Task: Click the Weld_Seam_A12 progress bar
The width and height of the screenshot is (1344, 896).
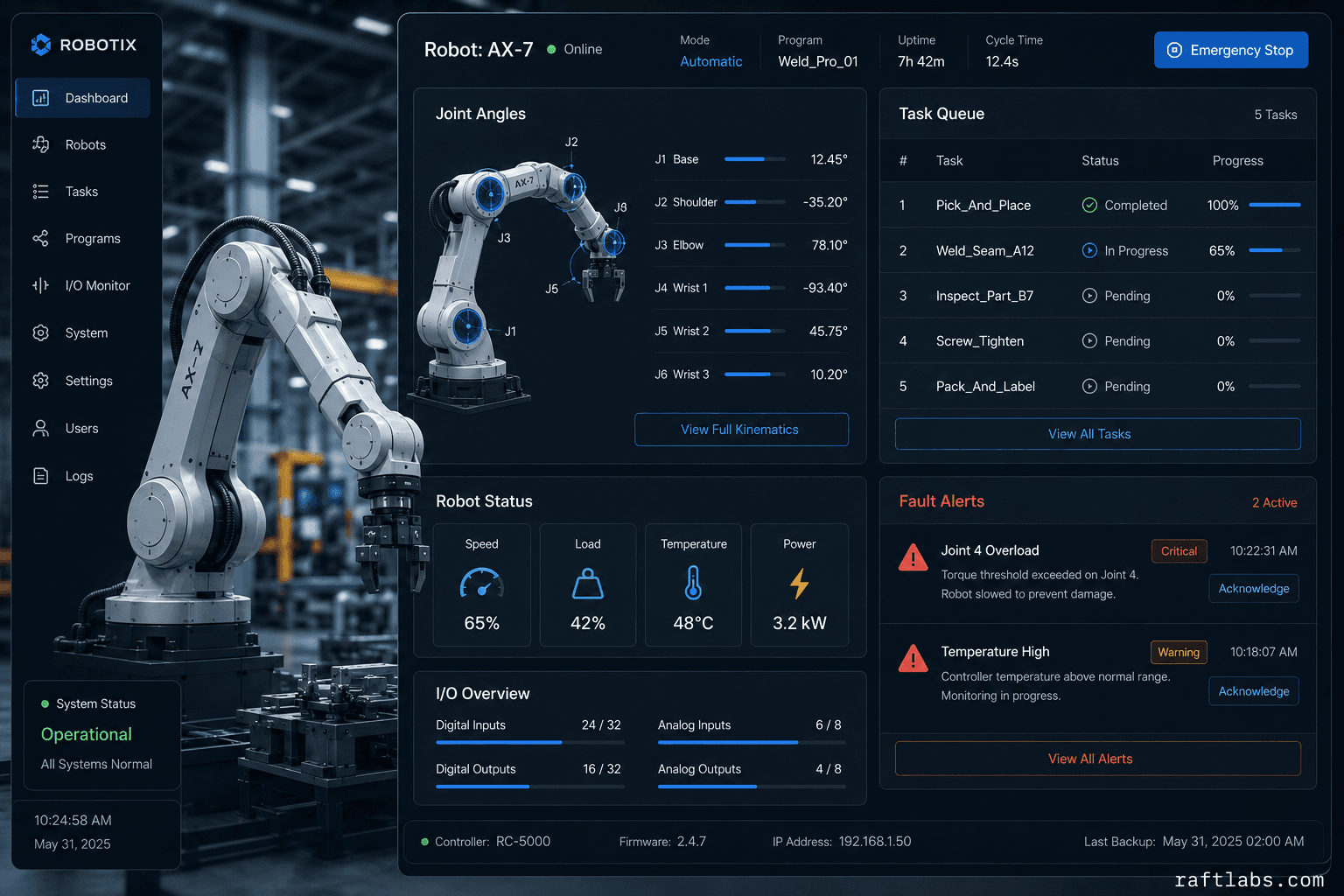Action: tap(1275, 250)
